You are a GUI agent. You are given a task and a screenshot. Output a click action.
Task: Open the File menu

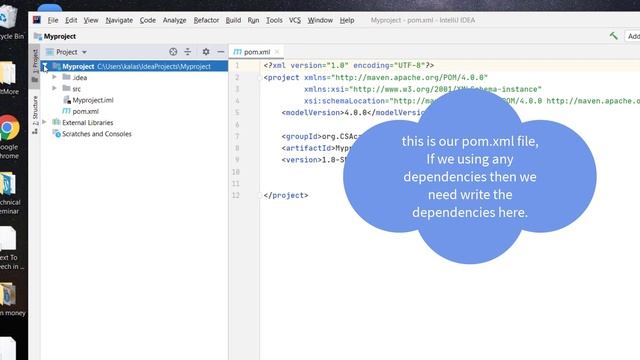click(x=53, y=20)
